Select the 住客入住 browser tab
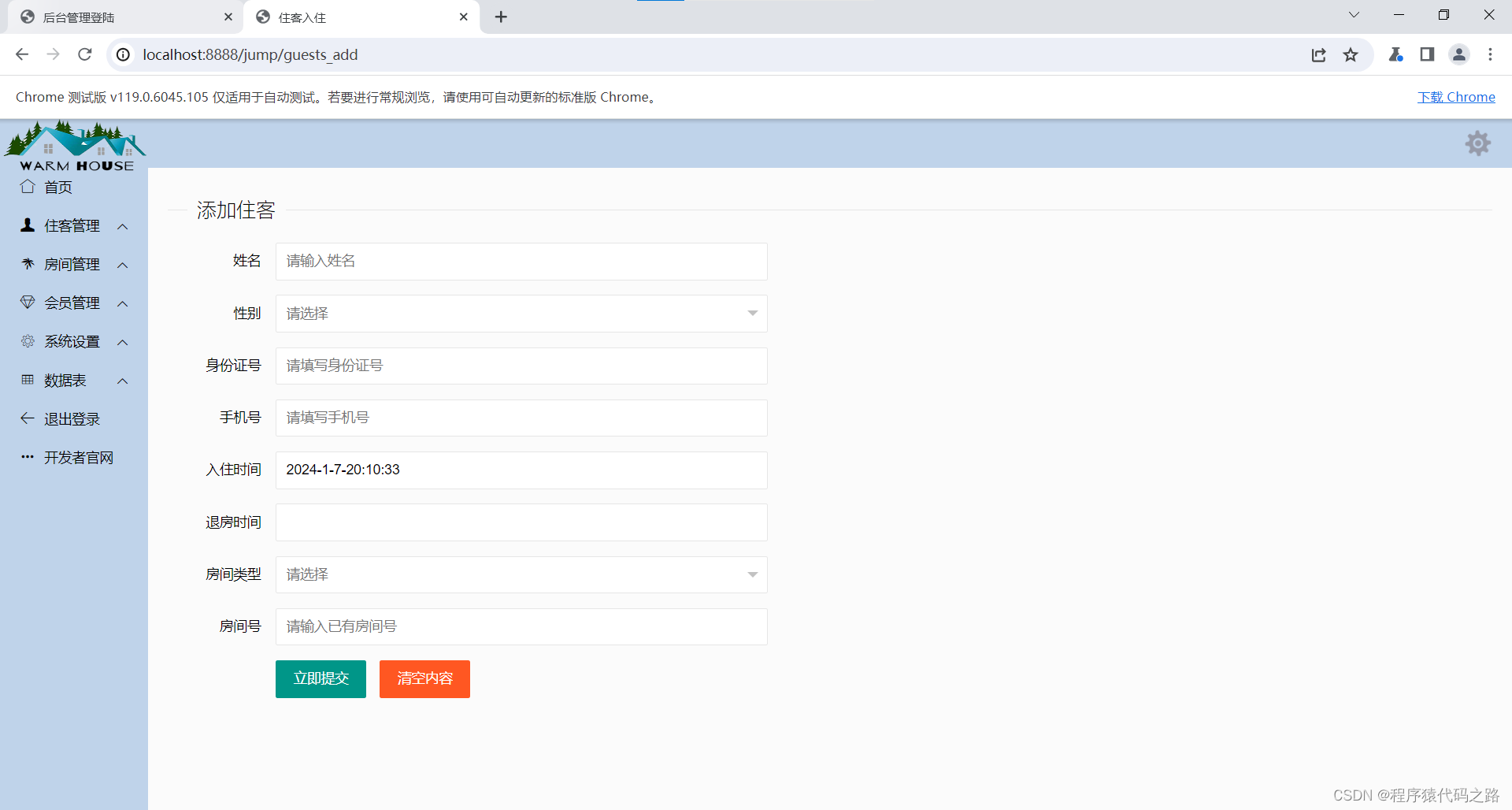 [362, 17]
